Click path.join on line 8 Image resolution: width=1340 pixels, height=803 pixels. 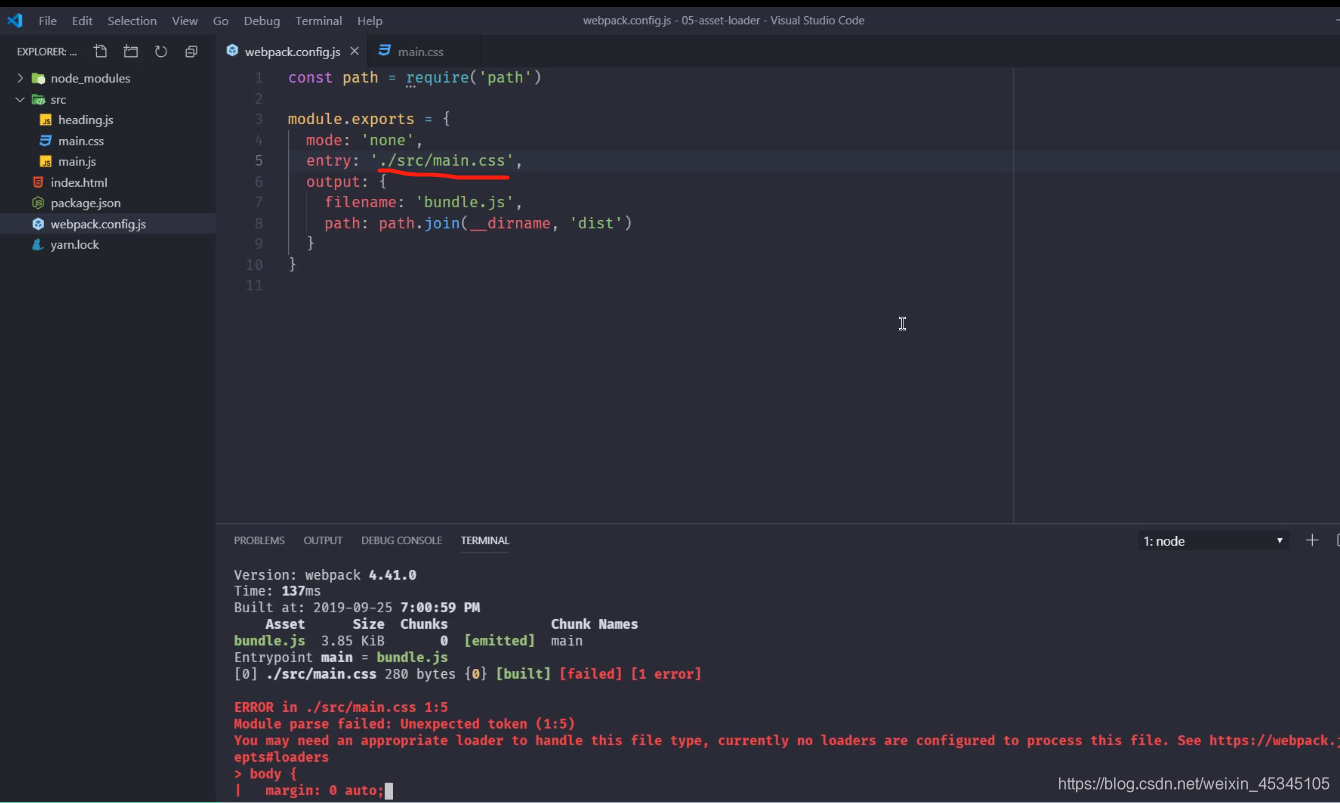(x=419, y=223)
